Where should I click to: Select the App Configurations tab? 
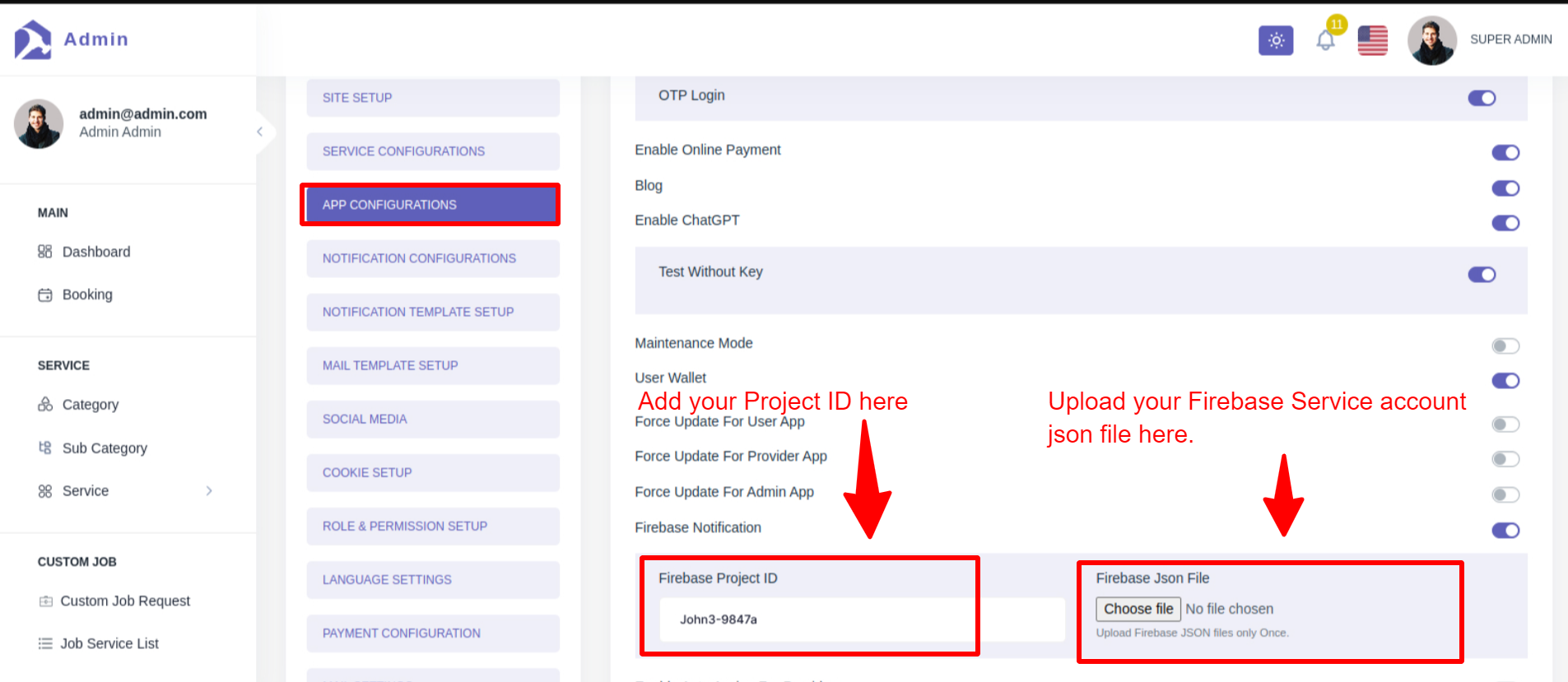pyautogui.click(x=433, y=205)
